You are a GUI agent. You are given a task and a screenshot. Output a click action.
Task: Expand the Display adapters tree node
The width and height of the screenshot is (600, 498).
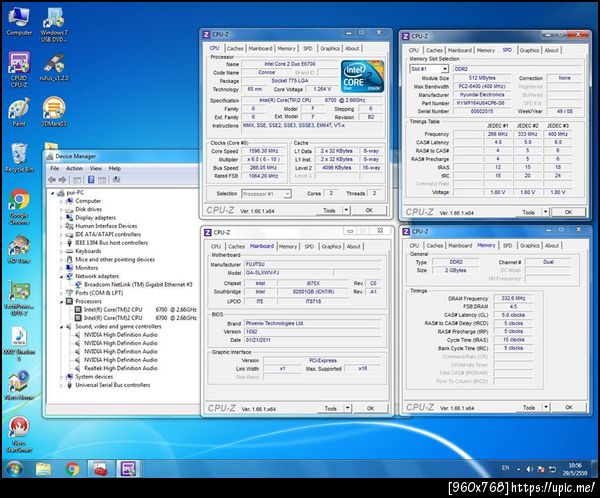61,218
